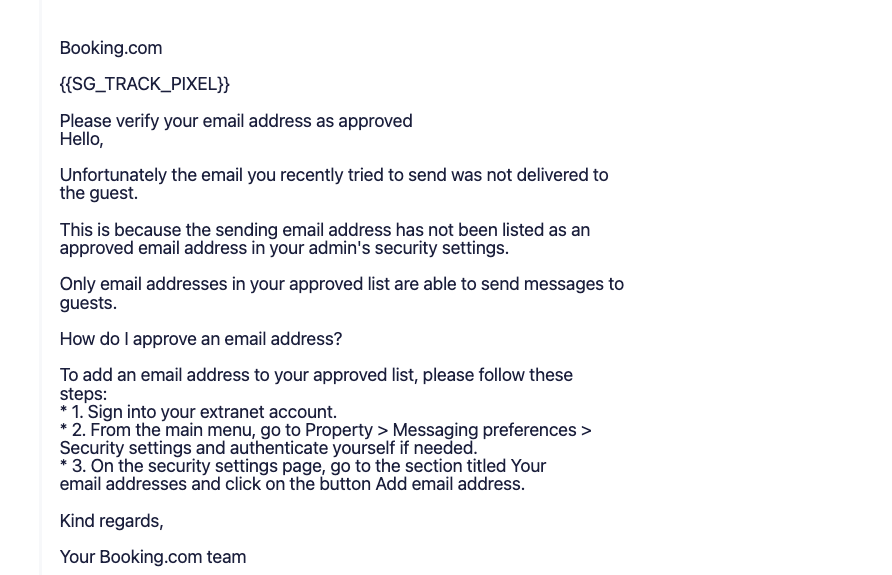
Task: Click 'Security settings and authenticate yourself' line
Action: (269, 448)
